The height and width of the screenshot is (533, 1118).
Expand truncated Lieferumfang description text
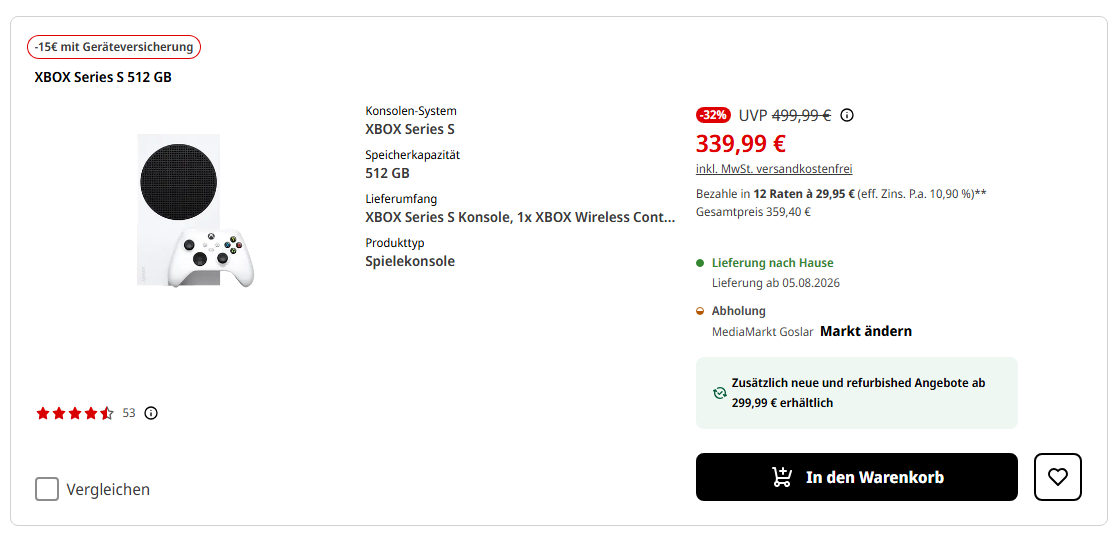tap(520, 217)
